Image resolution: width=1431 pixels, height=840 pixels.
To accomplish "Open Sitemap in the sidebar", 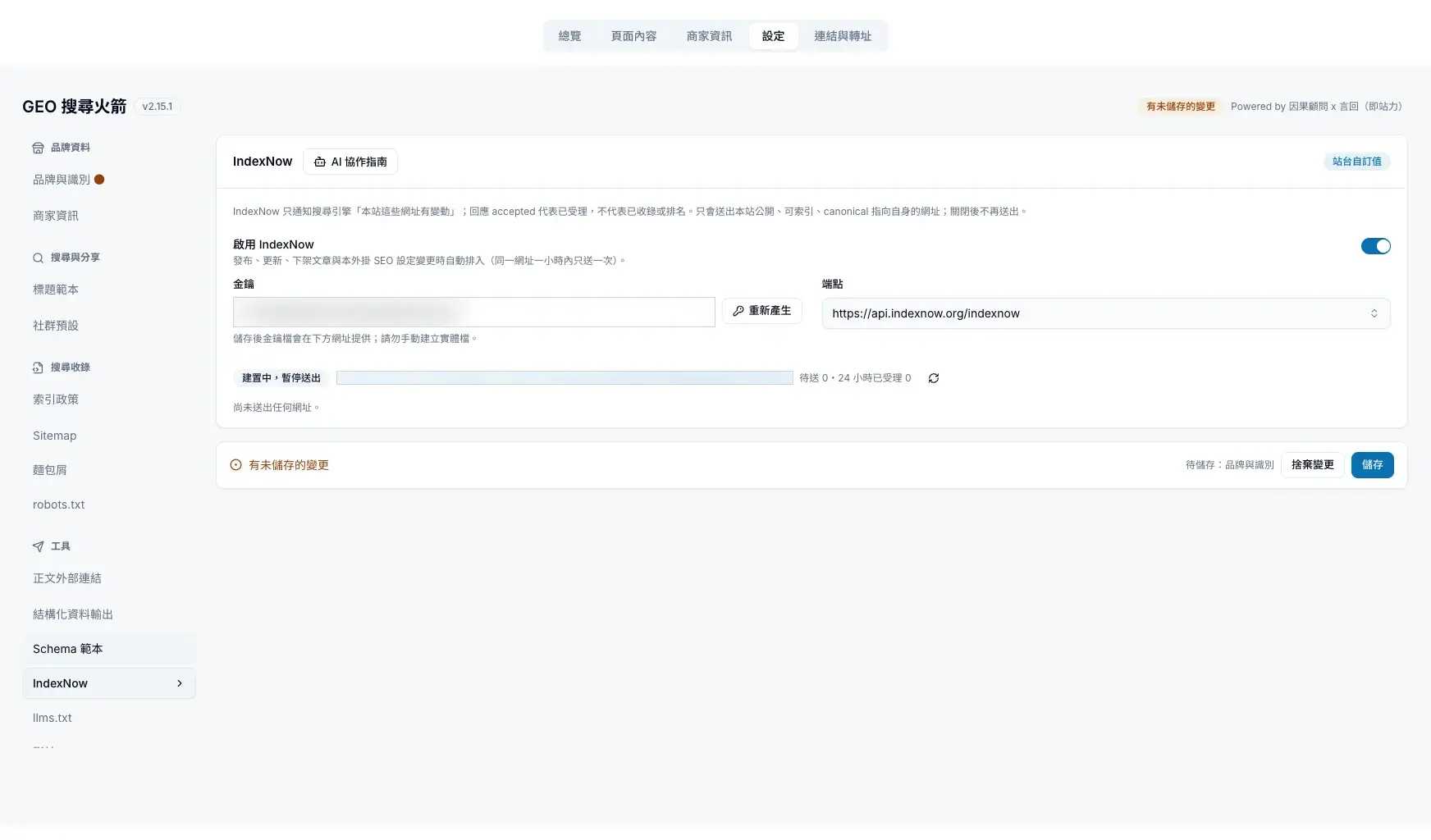I will (x=55, y=436).
